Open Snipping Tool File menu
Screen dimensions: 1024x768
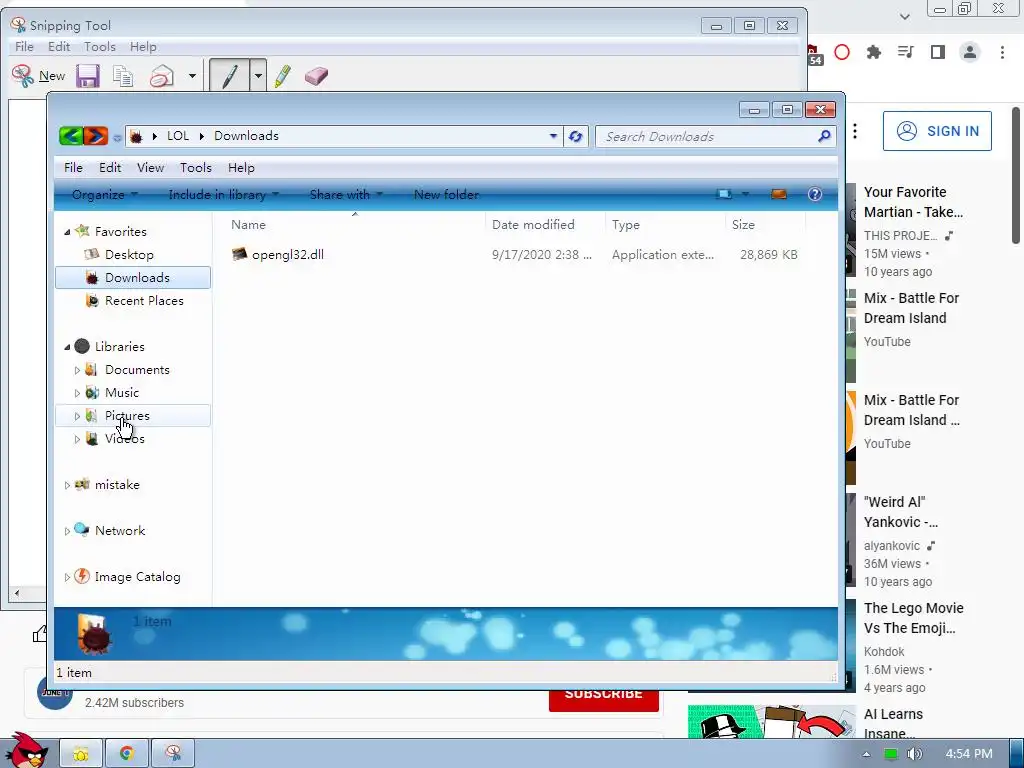point(24,46)
